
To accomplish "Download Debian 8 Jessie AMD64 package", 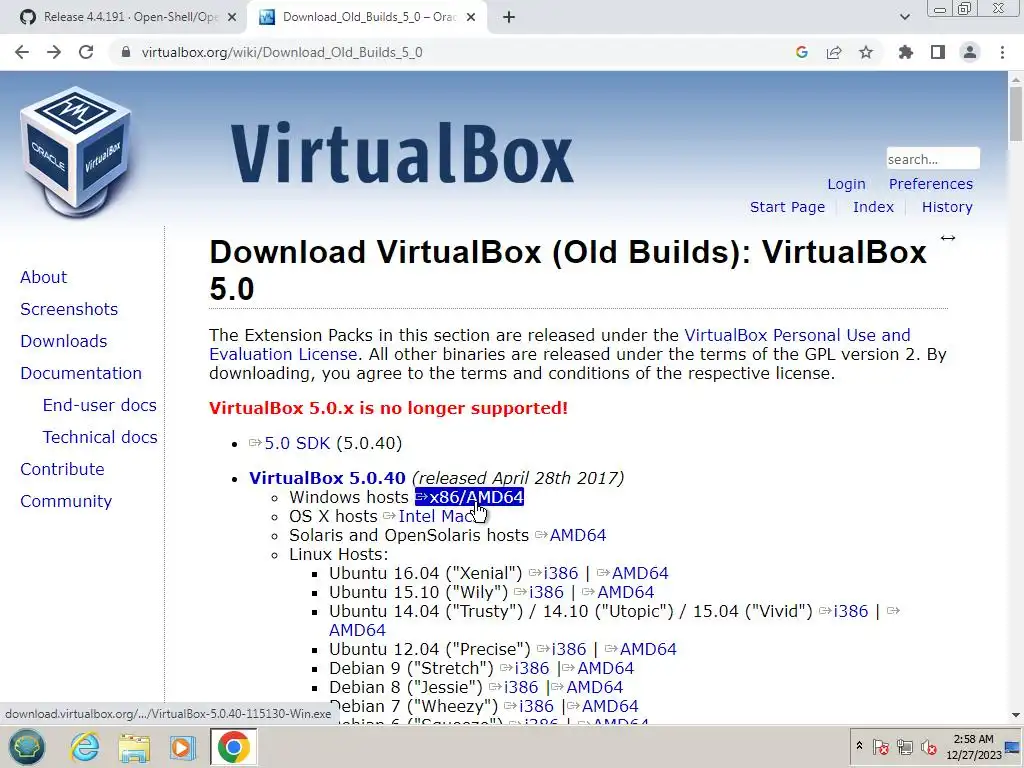I will tap(594, 687).
